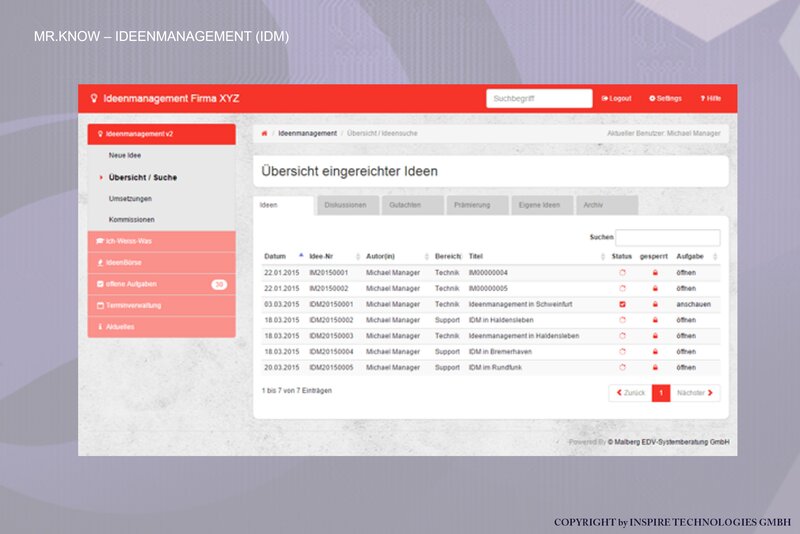The image size is (800, 534).
Task: Click öffnen for IDM20150003
Action: pyautogui.click(x=686, y=336)
